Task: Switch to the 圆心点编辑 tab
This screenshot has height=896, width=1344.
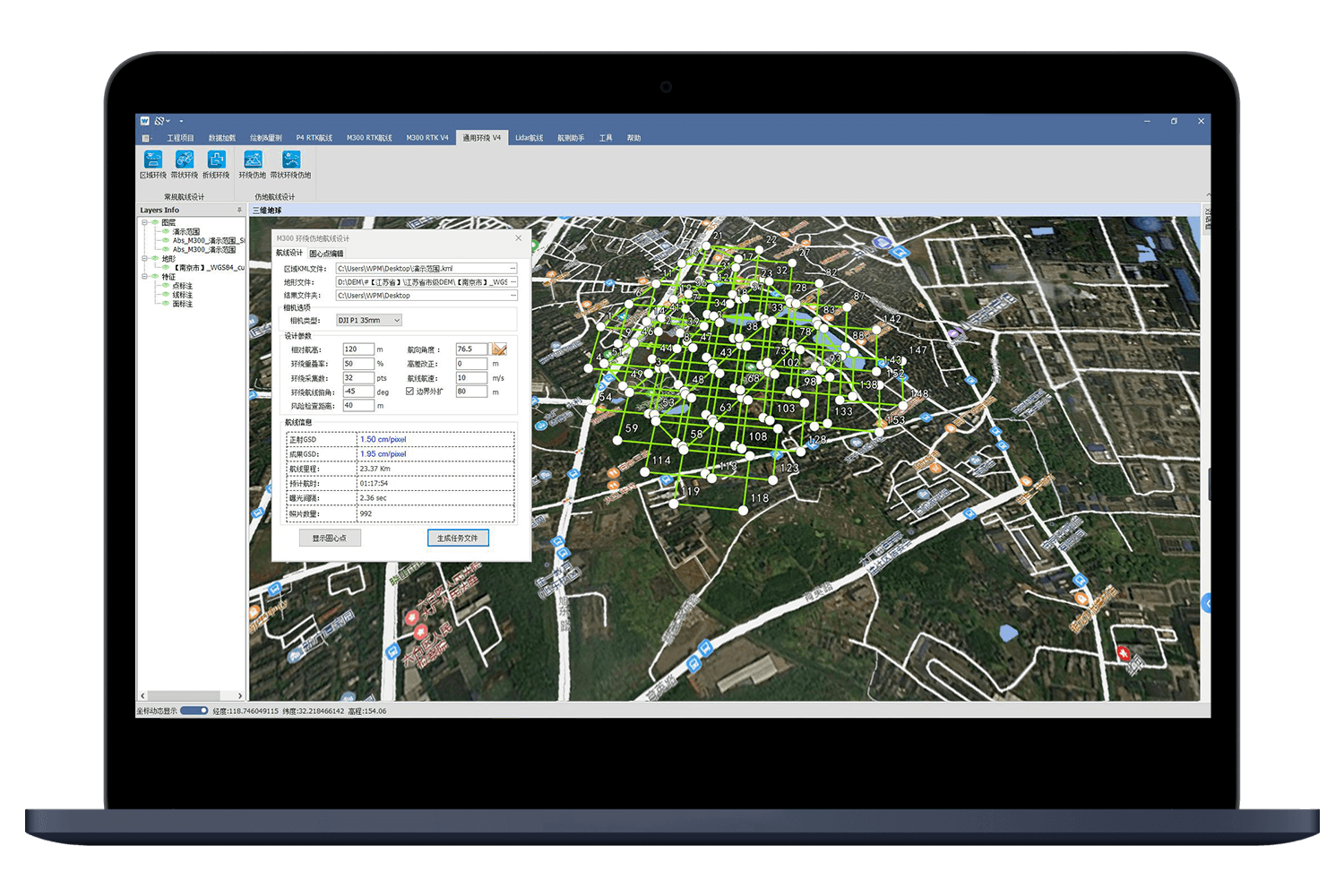Action: (326, 254)
